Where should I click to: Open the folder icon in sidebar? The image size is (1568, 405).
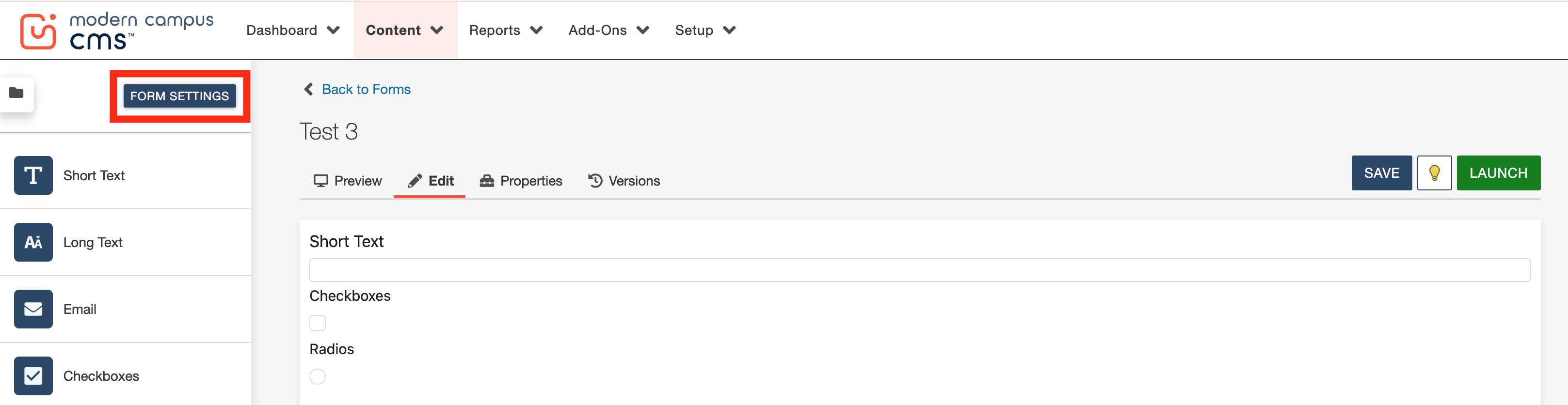click(16, 93)
